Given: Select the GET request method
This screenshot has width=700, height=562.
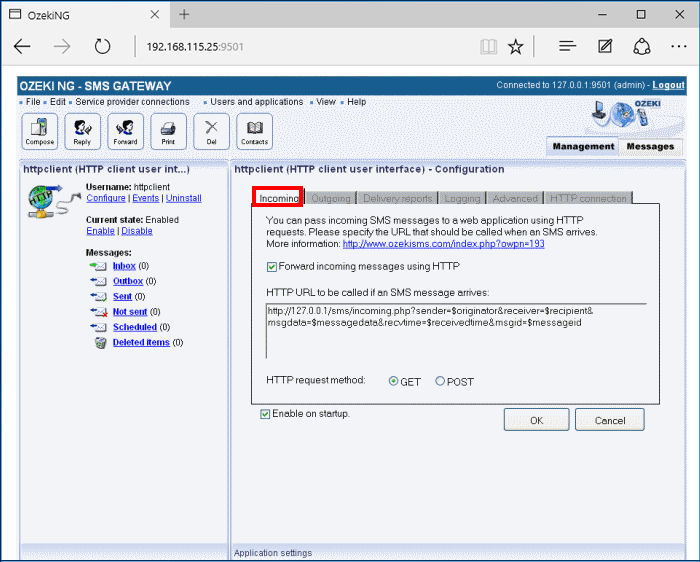Looking at the screenshot, I should 393,381.
